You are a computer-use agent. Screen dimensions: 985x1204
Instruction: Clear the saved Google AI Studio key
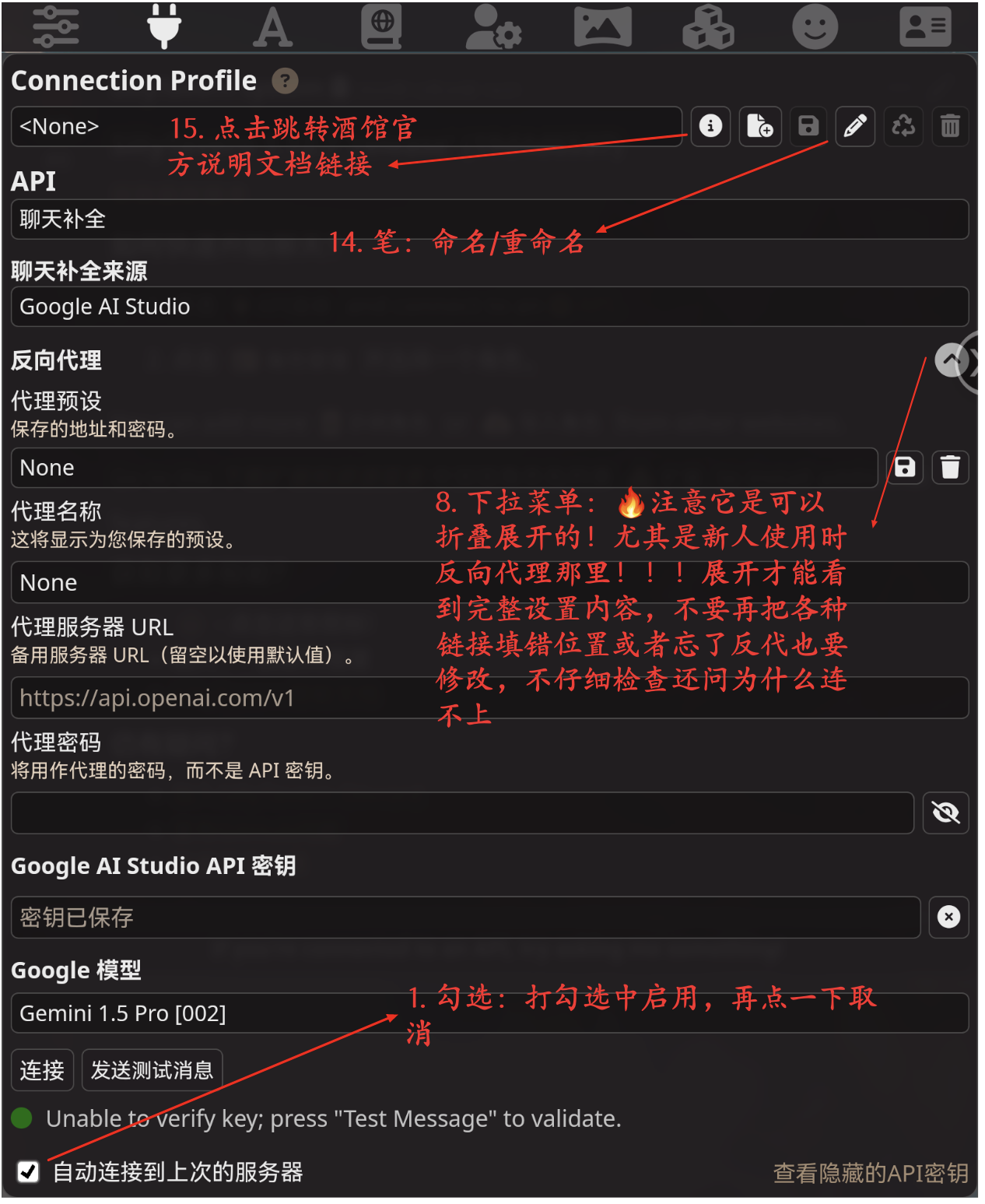tap(948, 918)
